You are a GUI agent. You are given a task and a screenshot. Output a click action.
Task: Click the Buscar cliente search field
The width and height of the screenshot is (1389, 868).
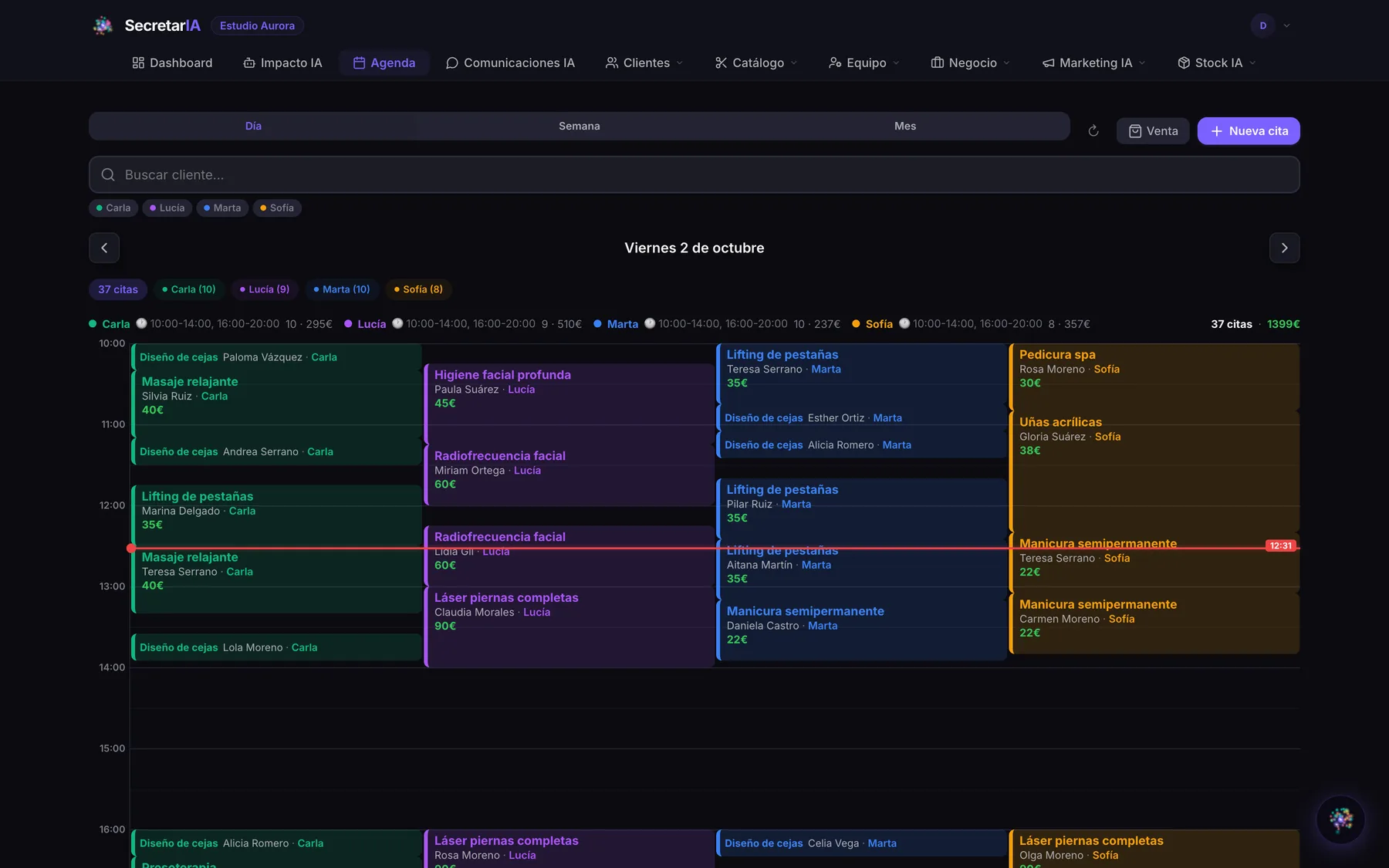[694, 174]
